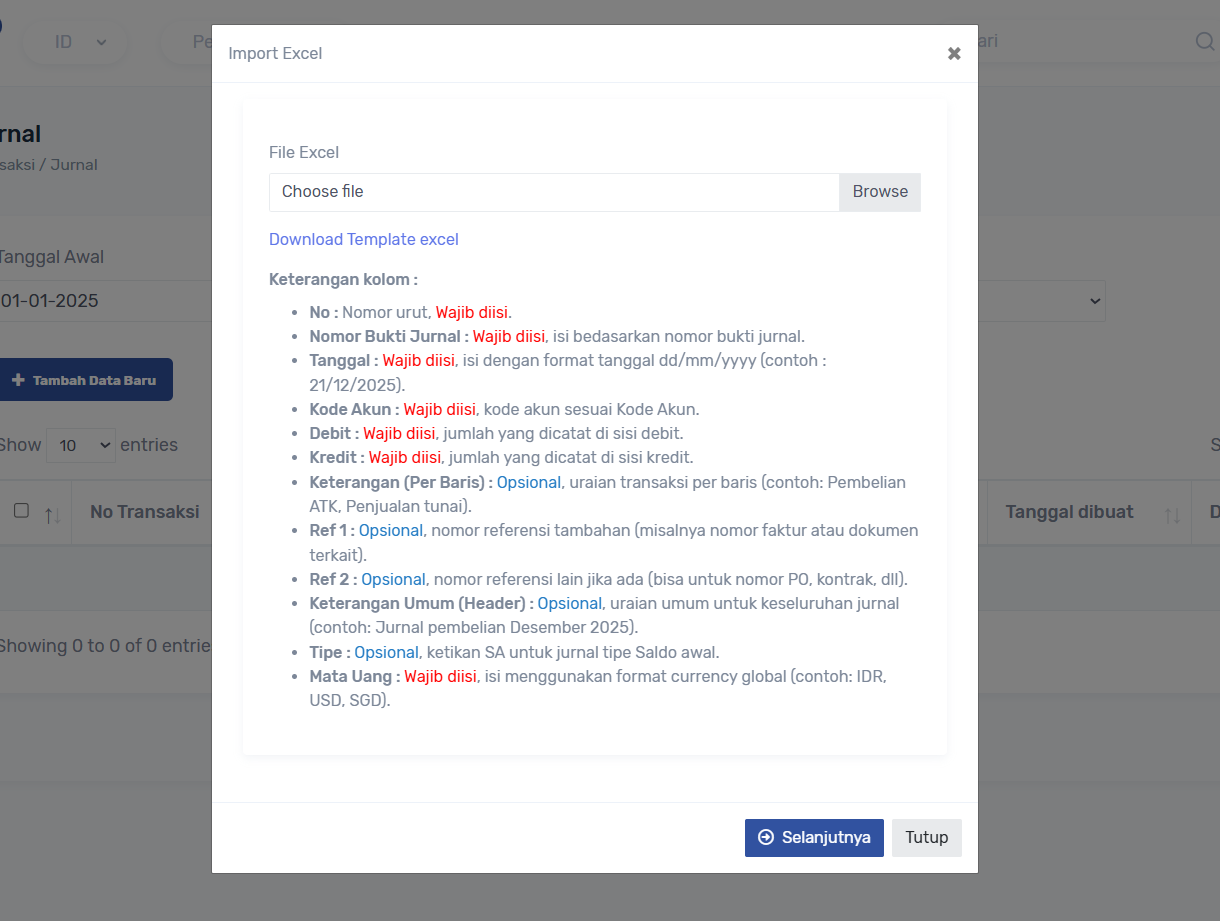Click the Jurnal breadcrumb text

pos(73,165)
